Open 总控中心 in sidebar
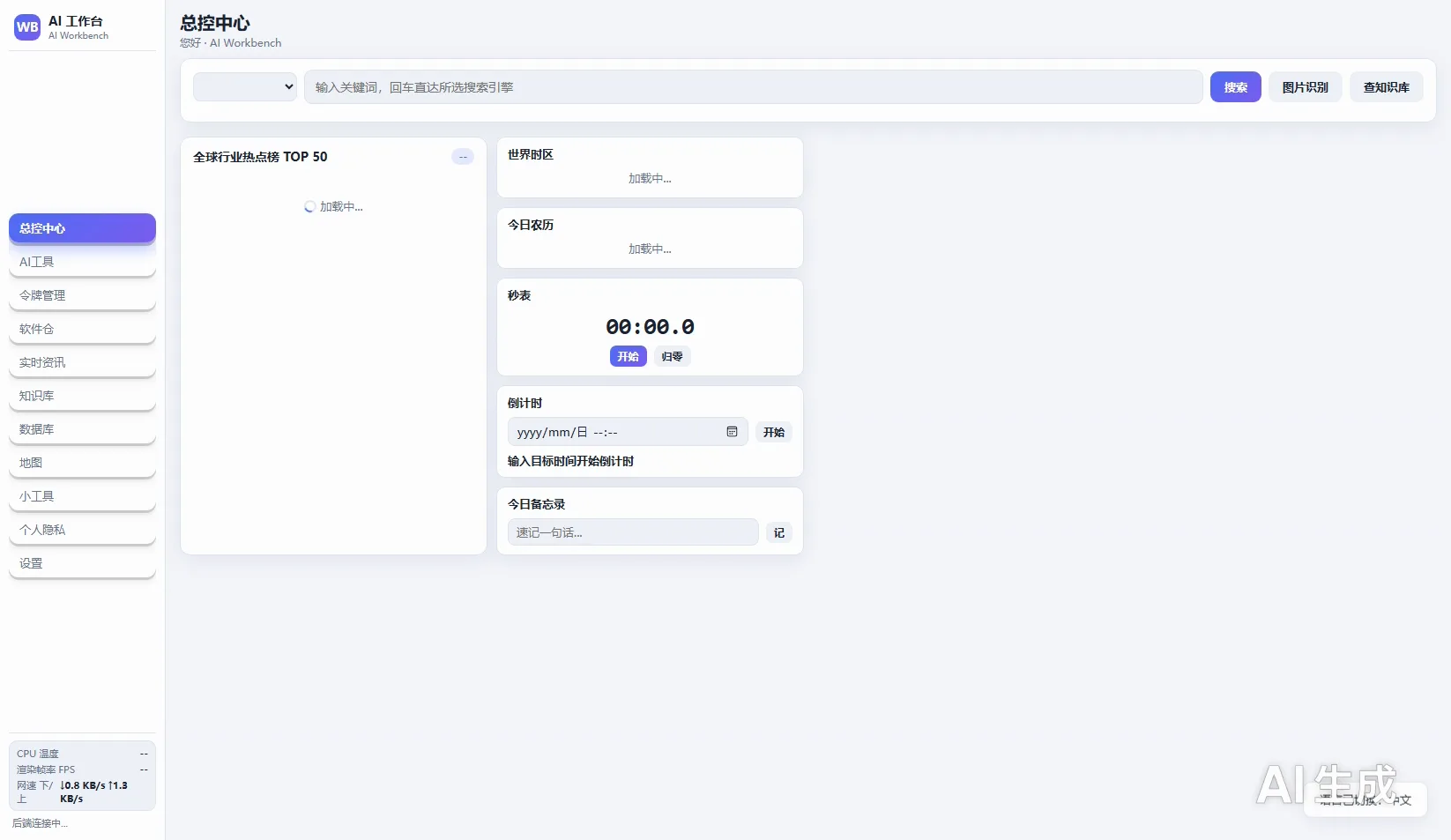 point(82,228)
